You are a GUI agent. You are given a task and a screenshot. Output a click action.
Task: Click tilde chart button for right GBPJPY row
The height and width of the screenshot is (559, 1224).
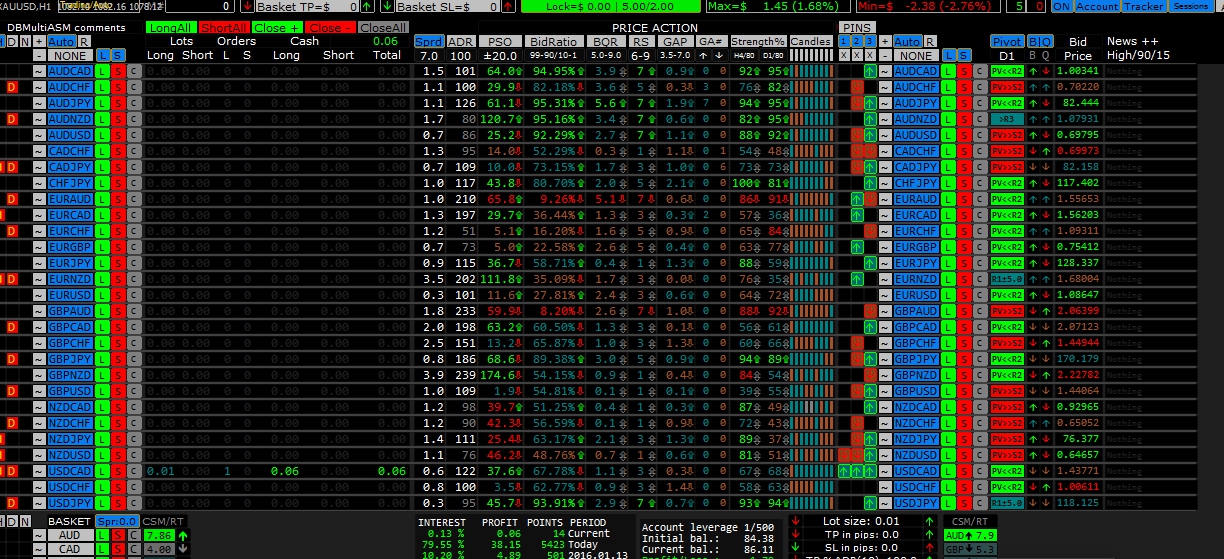885,359
